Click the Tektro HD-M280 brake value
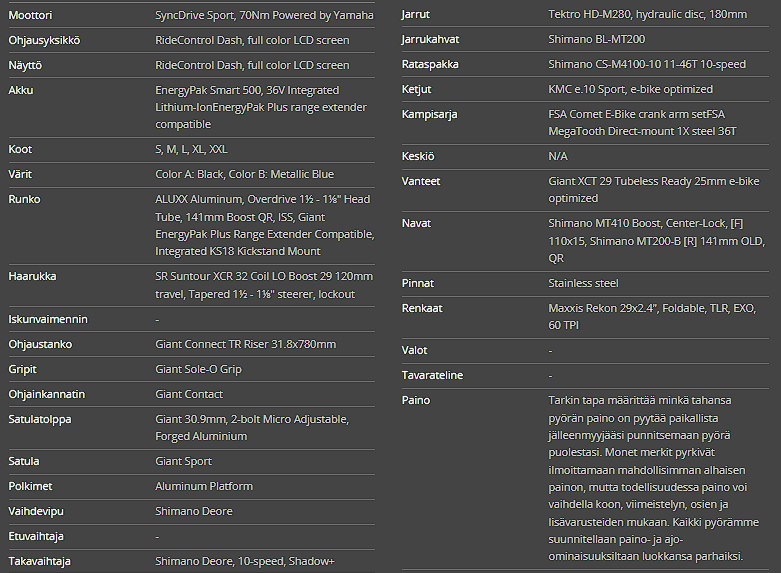This screenshot has height=573, width=781. click(647, 14)
